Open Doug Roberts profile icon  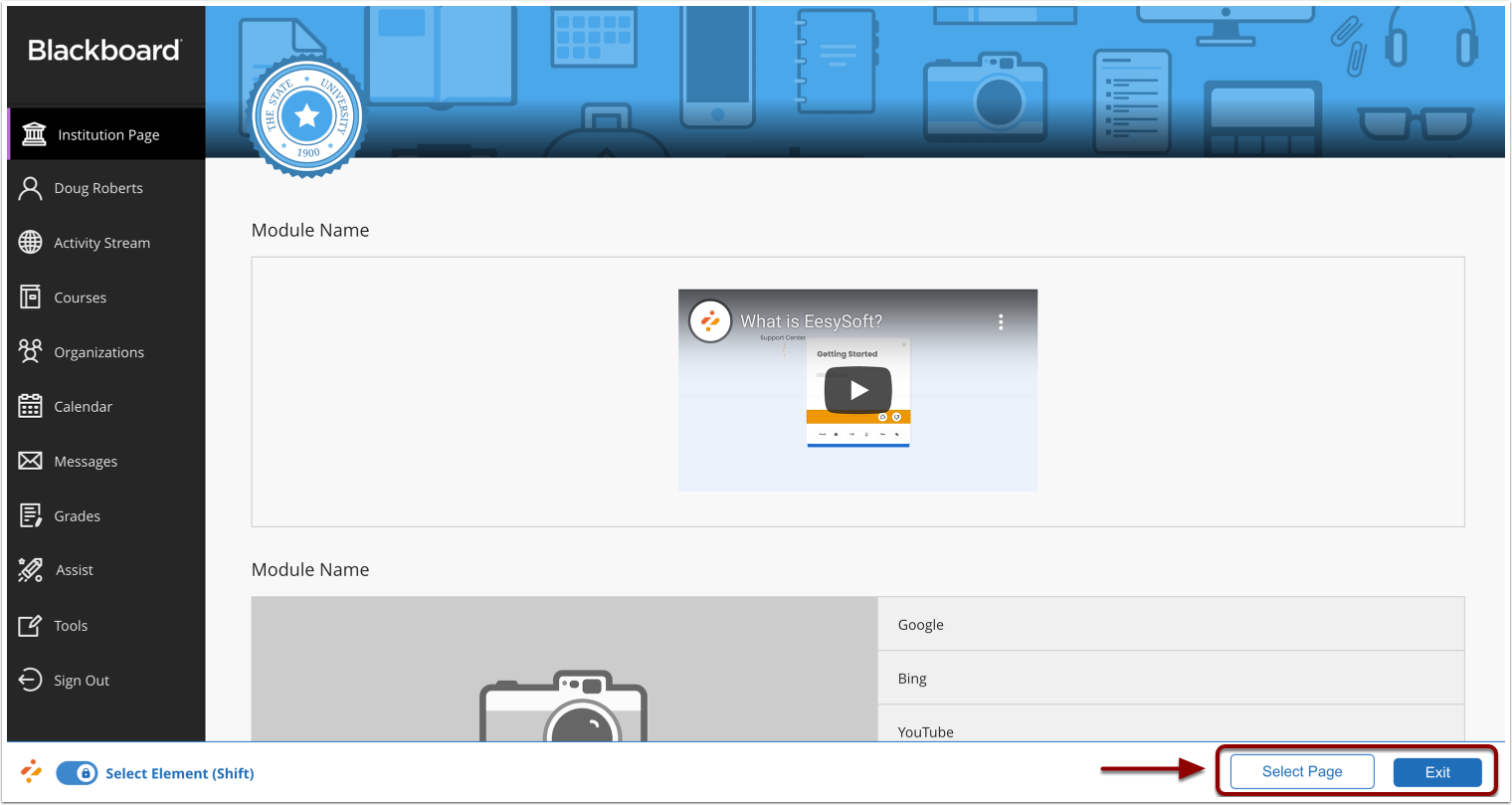tap(31, 187)
